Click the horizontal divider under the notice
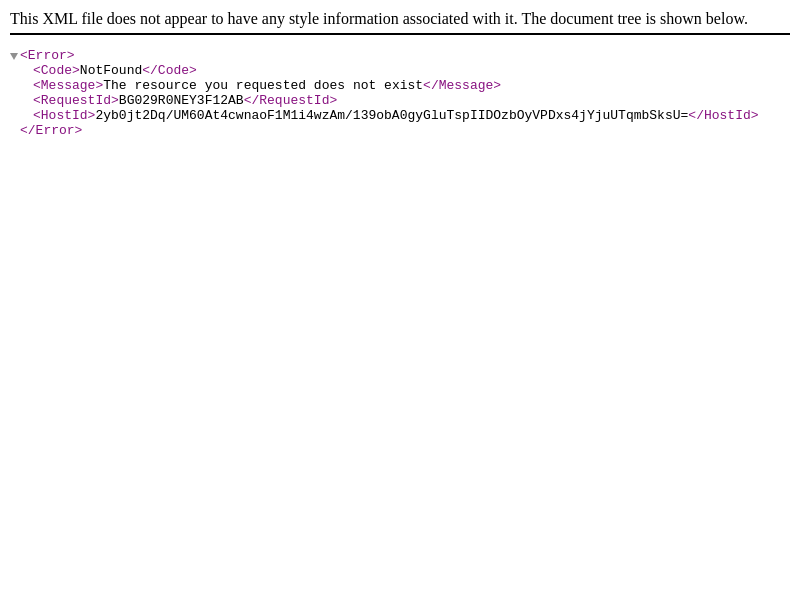This screenshot has height=600, width=800. pyautogui.click(x=400, y=34)
